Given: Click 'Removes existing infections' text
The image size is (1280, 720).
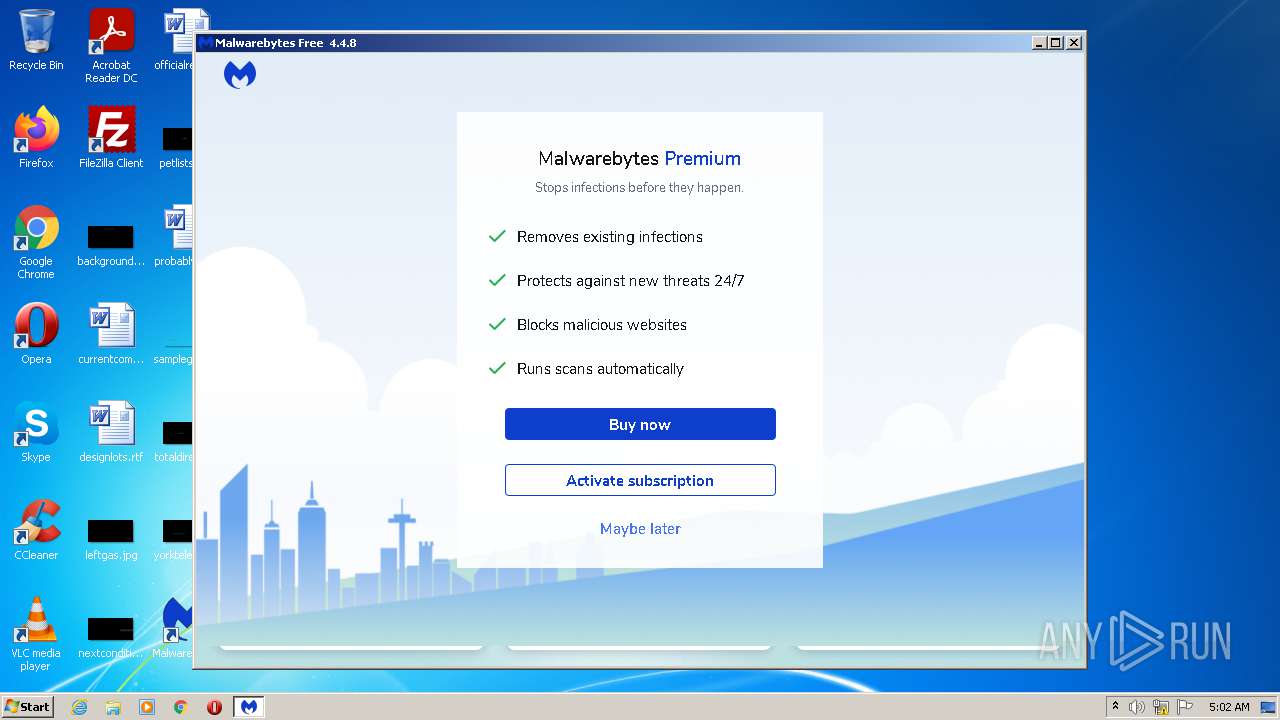Looking at the screenshot, I should 610,237.
